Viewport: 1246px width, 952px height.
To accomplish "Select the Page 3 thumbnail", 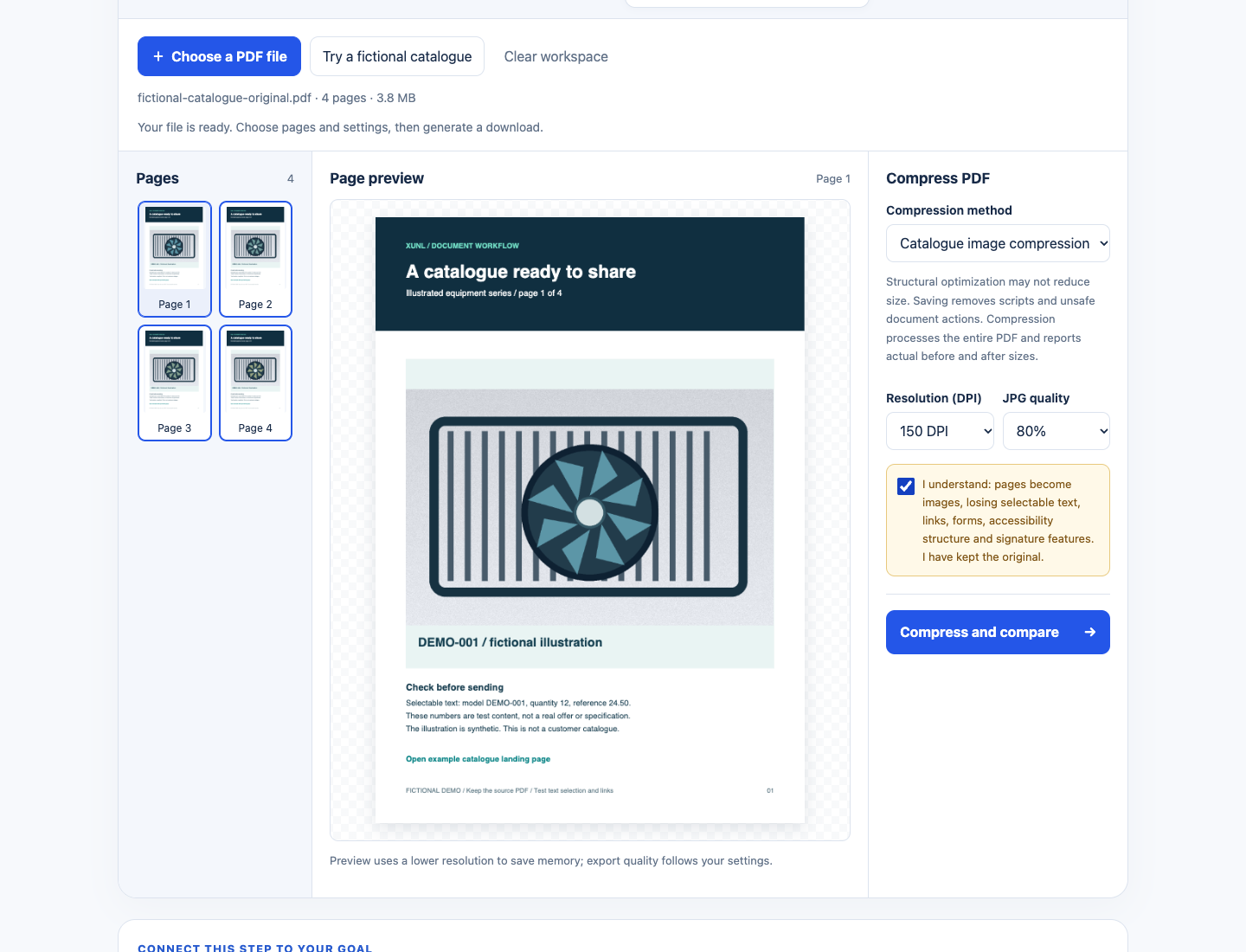I will click(x=175, y=383).
